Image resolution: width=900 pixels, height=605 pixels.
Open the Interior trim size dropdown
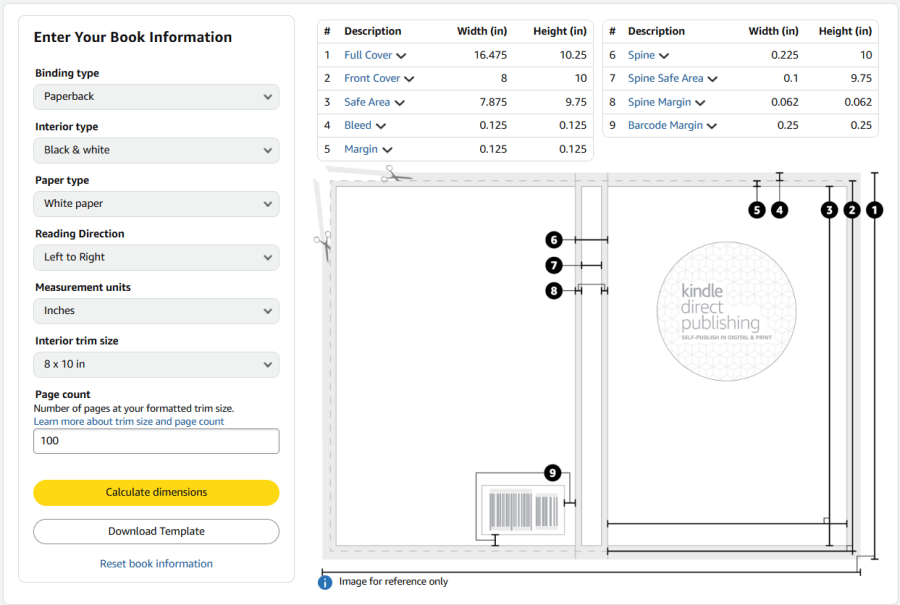[x=156, y=364]
